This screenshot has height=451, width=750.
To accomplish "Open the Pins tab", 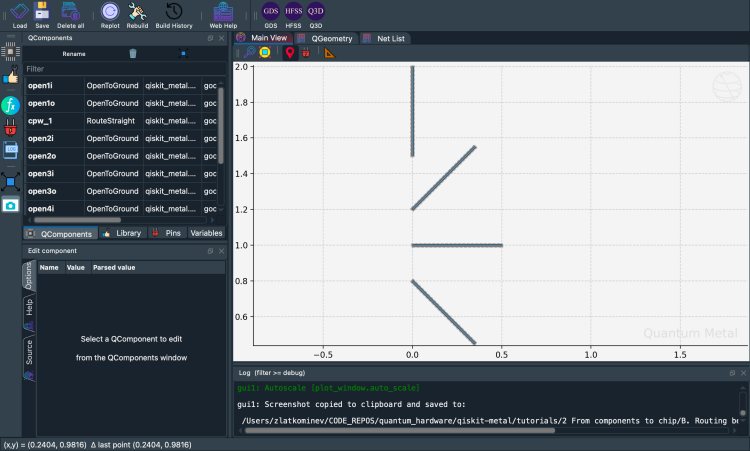I will pyautogui.click(x=167, y=233).
